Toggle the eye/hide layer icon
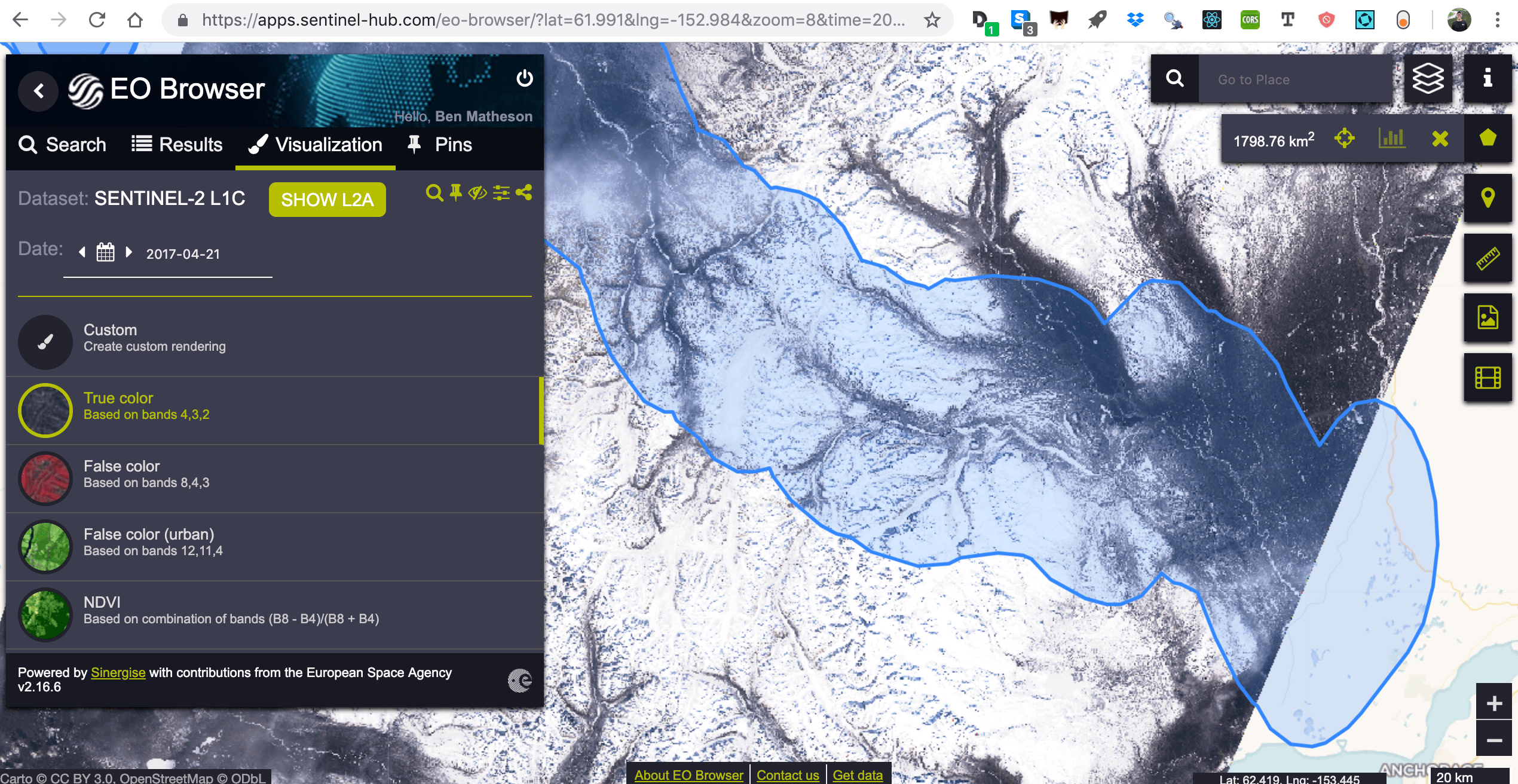 coord(477,192)
